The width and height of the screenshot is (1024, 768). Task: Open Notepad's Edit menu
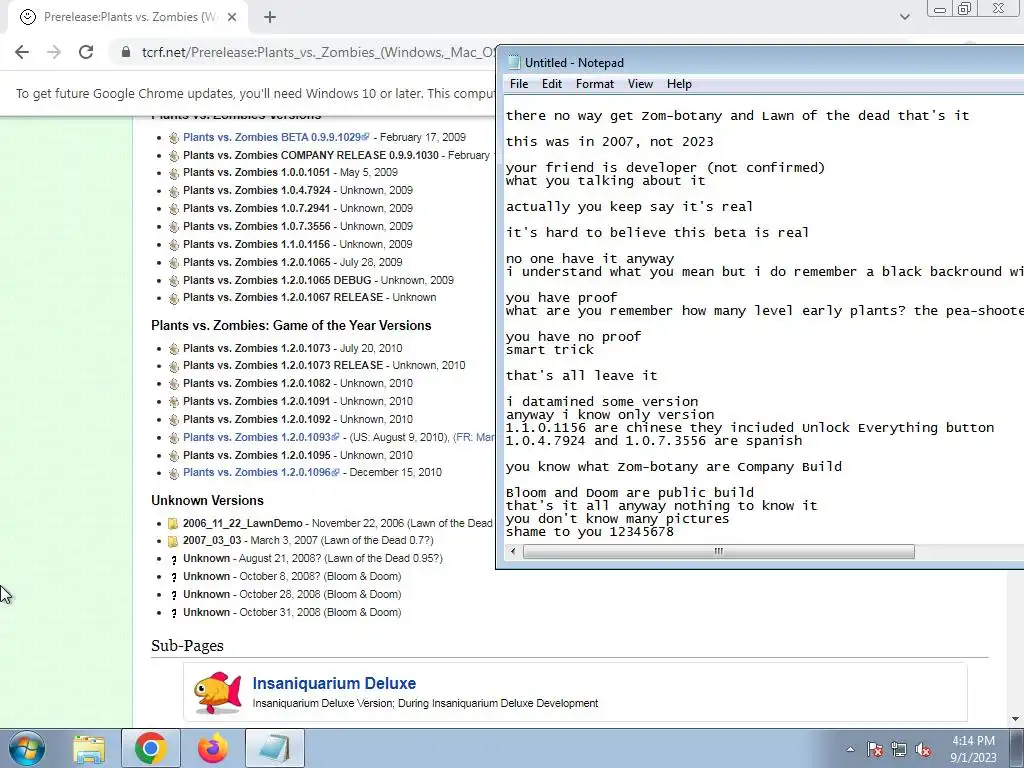[551, 84]
